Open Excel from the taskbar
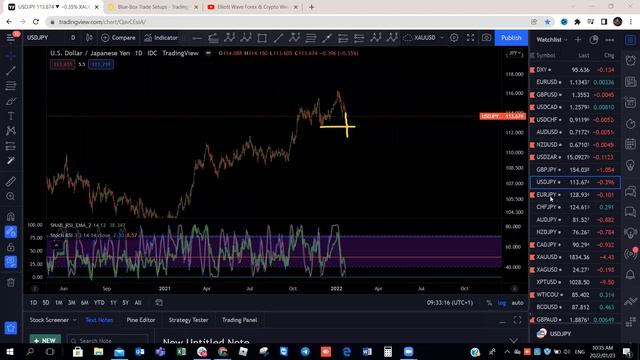 pos(181,351)
